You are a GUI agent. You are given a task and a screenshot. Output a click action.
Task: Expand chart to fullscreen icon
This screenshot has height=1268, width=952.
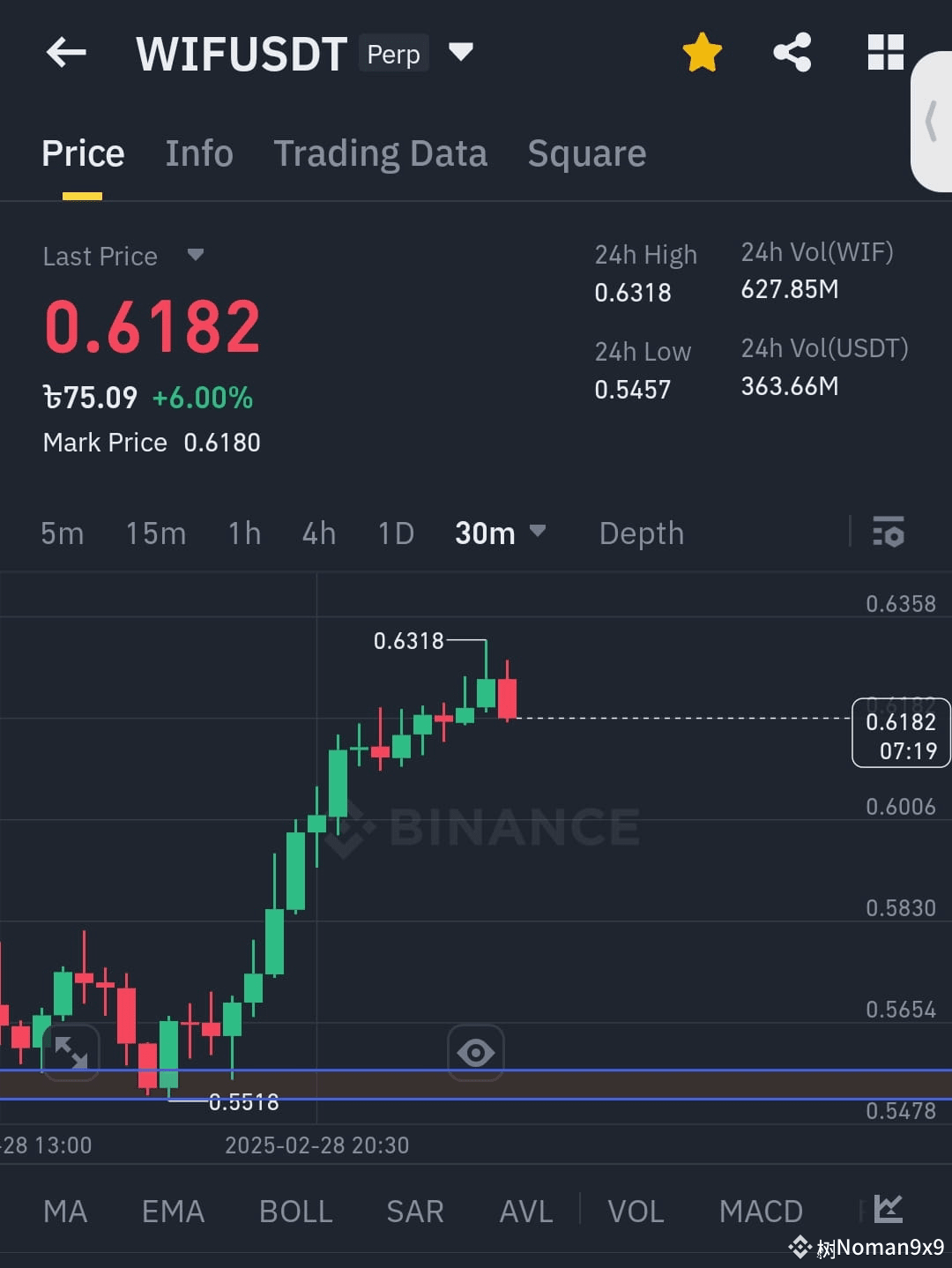click(x=71, y=1052)
